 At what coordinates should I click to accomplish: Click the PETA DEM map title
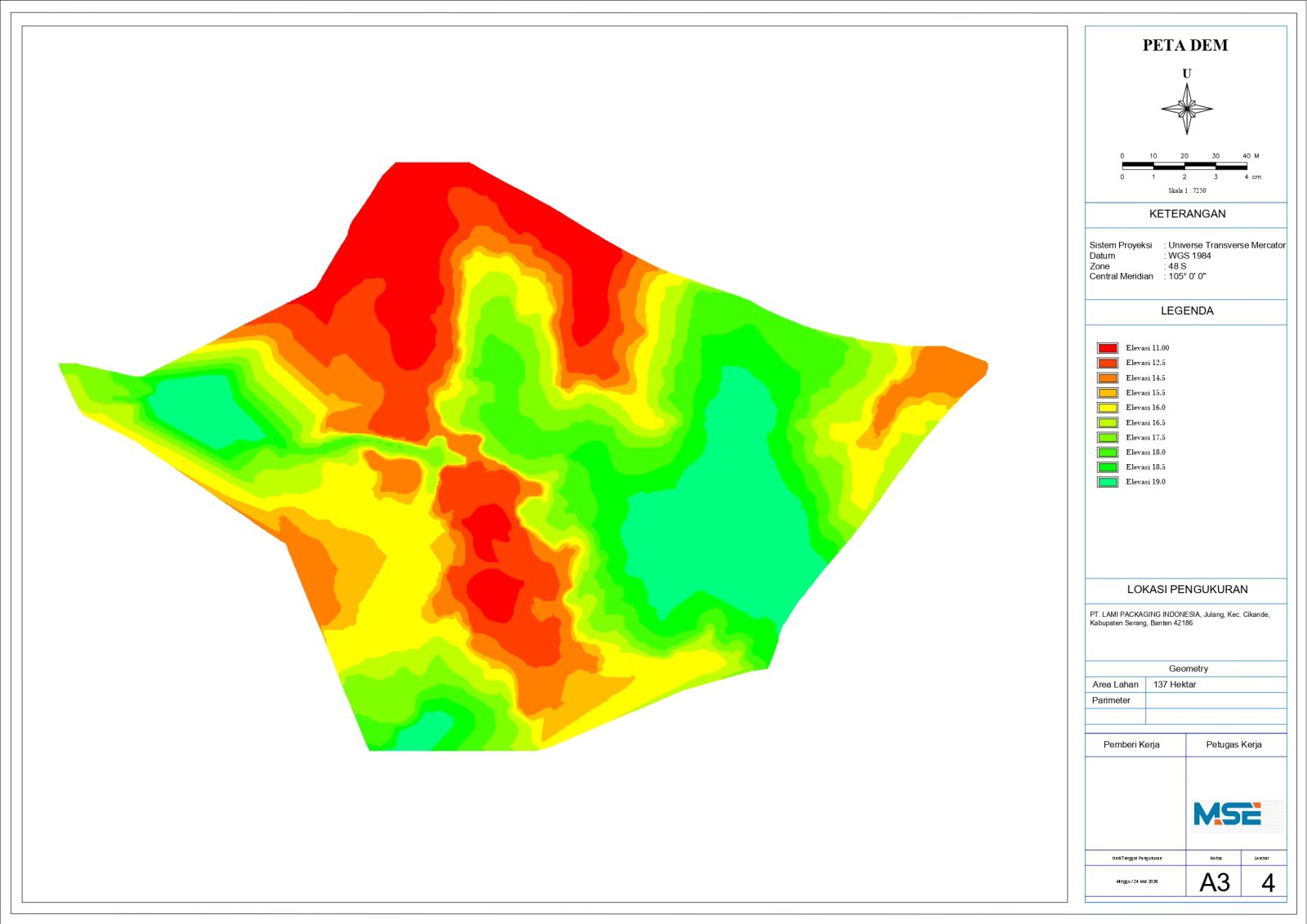[x=1185, y=46]
